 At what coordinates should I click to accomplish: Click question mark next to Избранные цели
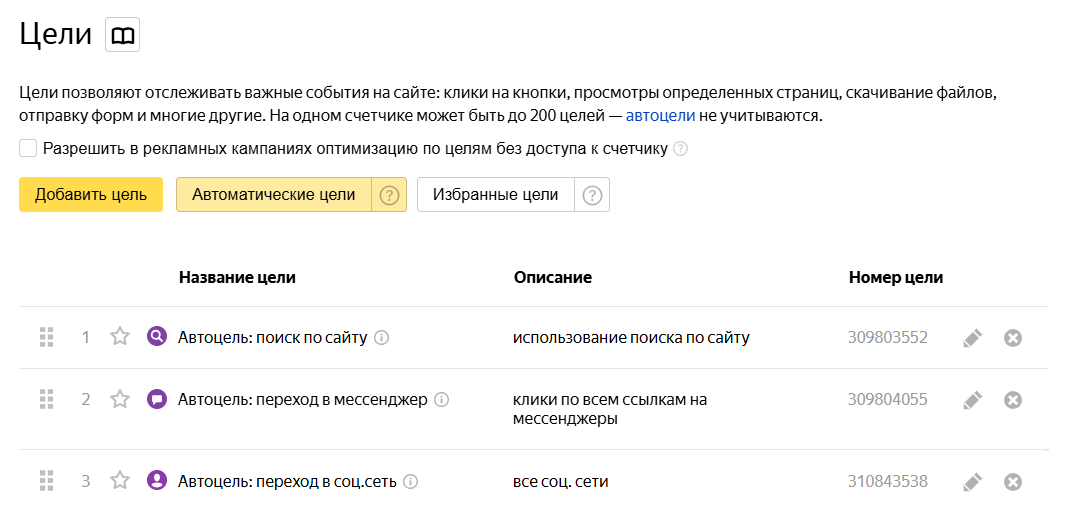592,195
